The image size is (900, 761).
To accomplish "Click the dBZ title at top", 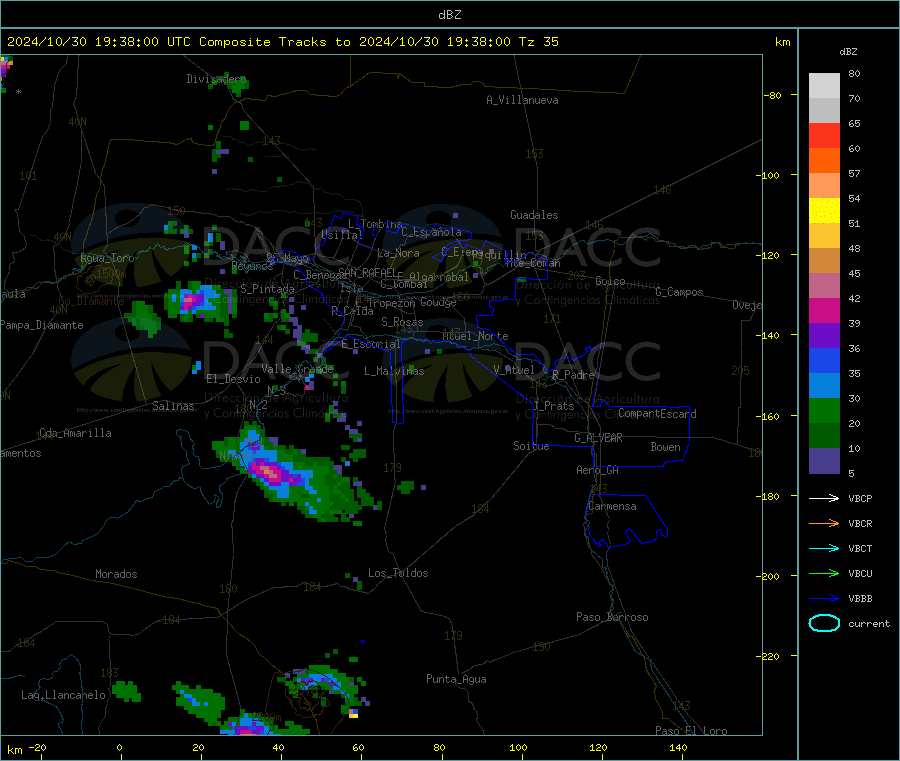I will coord(449,15).
